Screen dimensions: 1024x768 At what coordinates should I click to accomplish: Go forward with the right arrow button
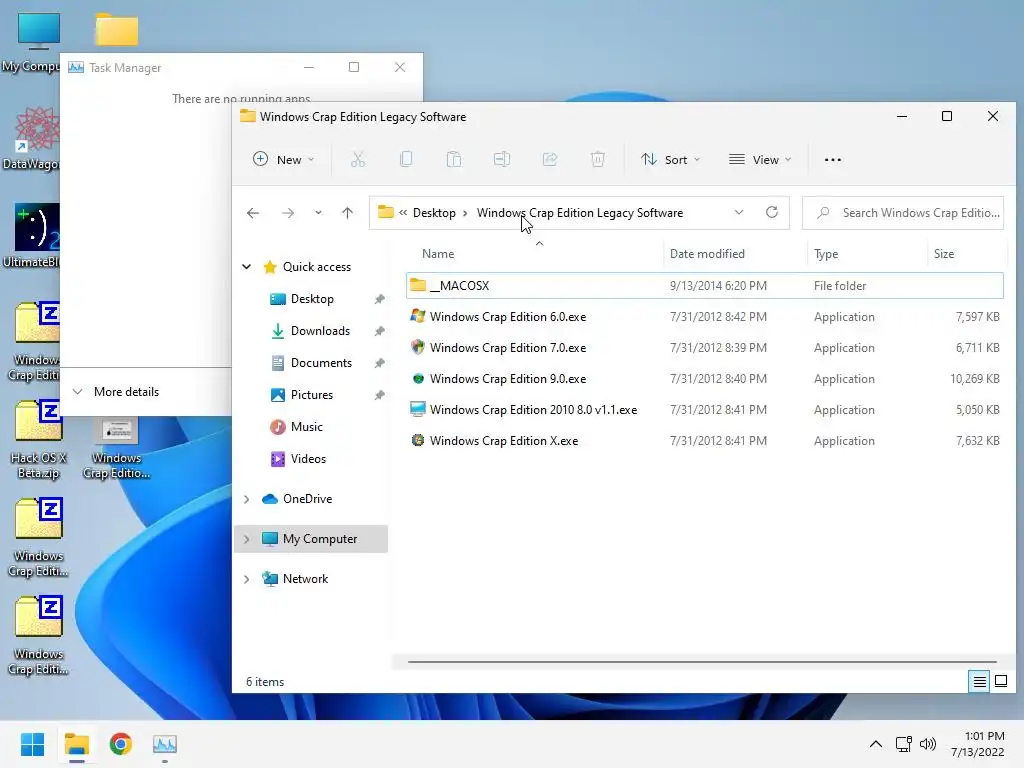(287, 213)
